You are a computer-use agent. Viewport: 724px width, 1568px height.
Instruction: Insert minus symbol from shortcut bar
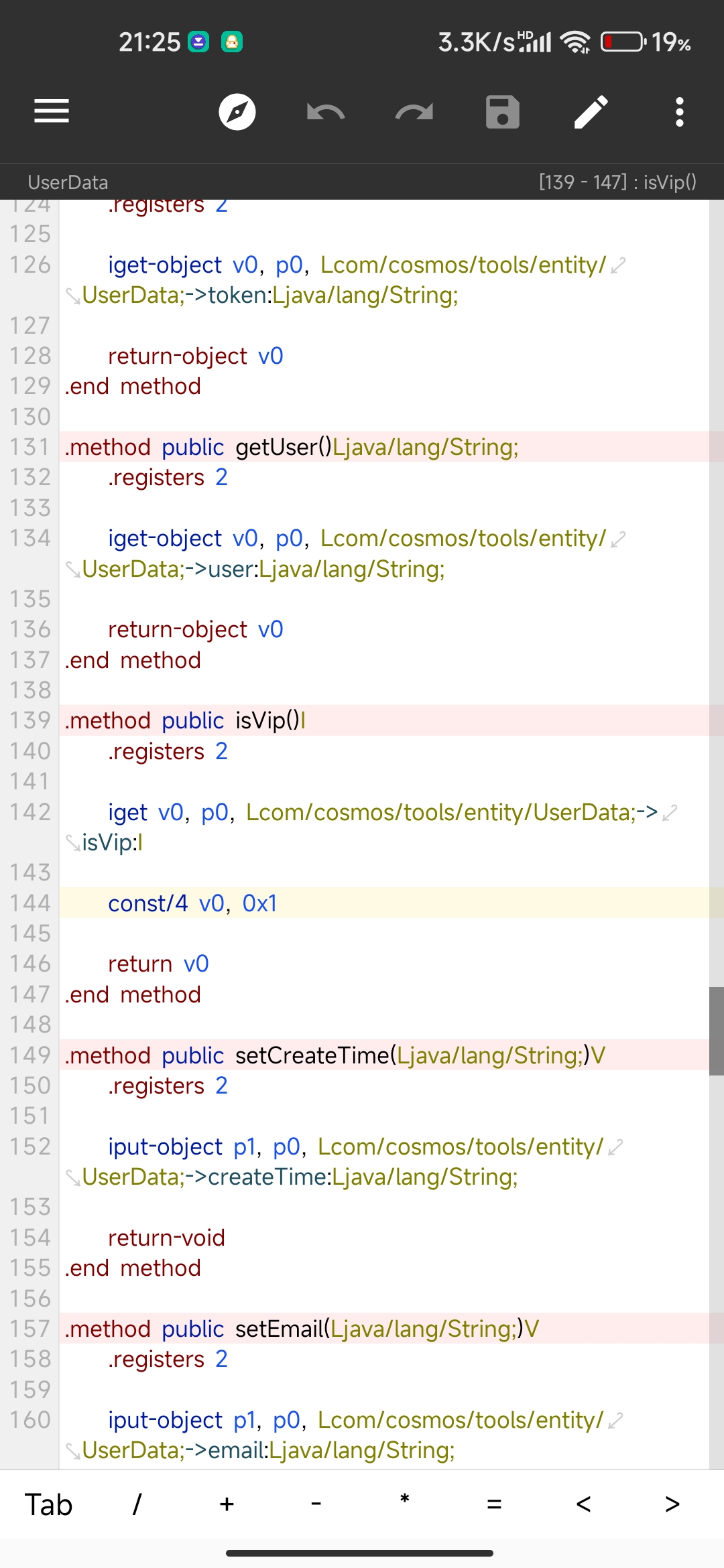tap(316, 1505)
